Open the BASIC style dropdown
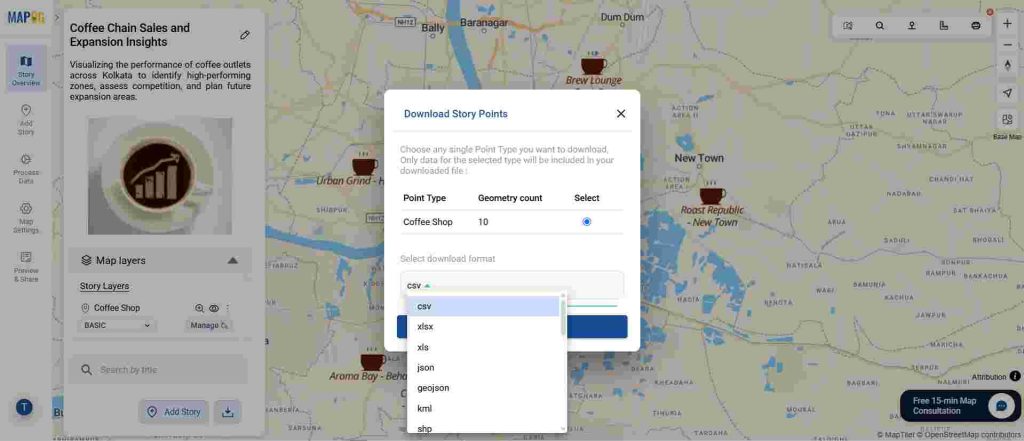The image size is (1024, 441). (118, 325)
